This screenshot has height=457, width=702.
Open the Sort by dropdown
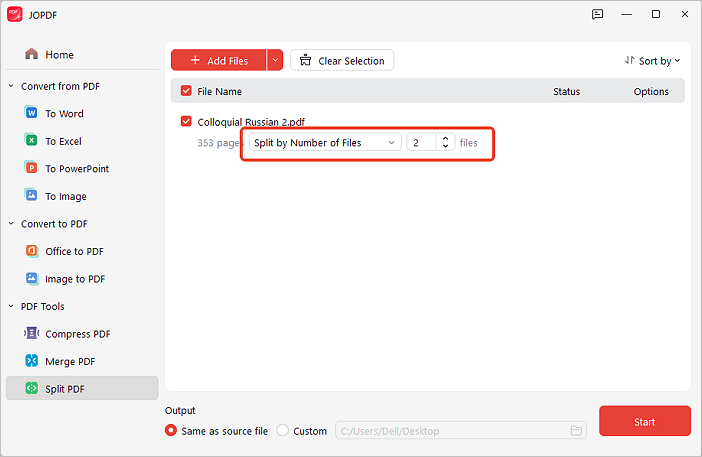click(x=652, y=61)
